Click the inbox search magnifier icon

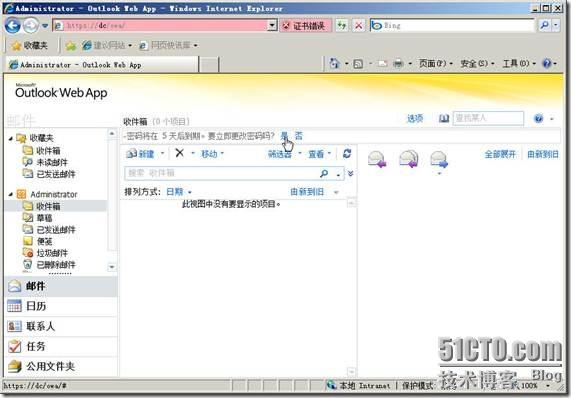324,174
